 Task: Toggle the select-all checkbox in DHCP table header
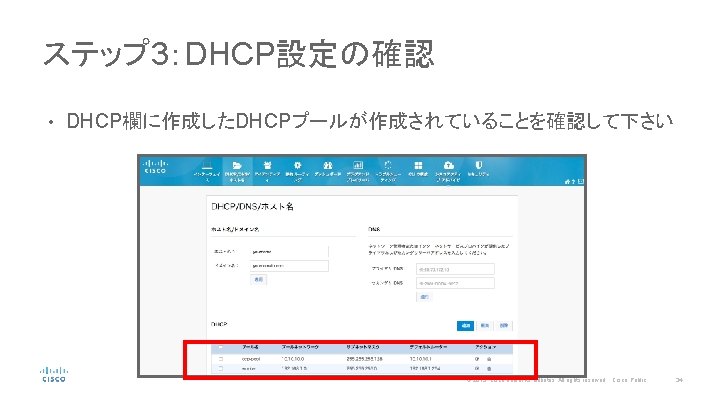221,348
